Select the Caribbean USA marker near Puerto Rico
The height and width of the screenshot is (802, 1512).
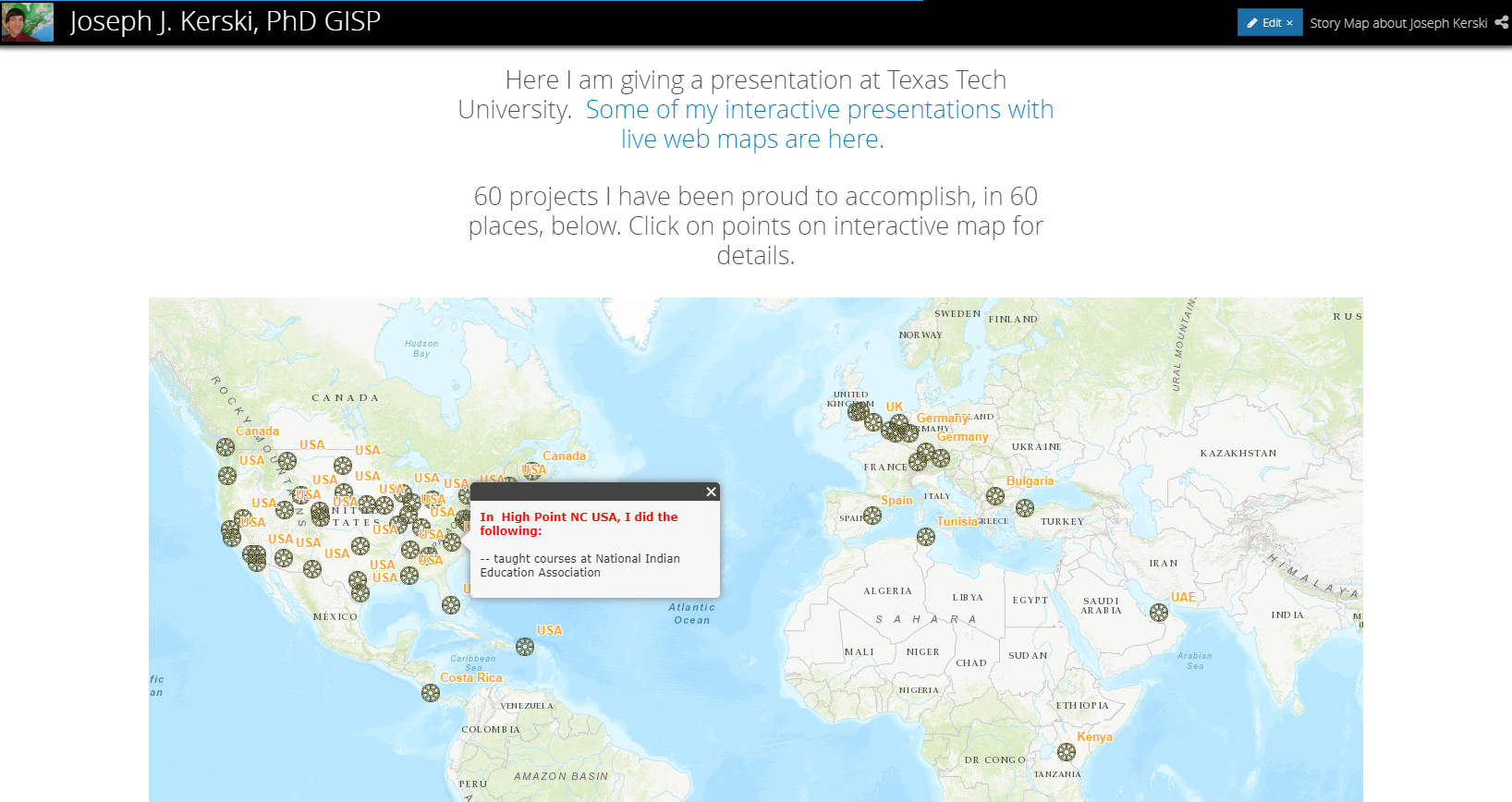click(525, 647)
